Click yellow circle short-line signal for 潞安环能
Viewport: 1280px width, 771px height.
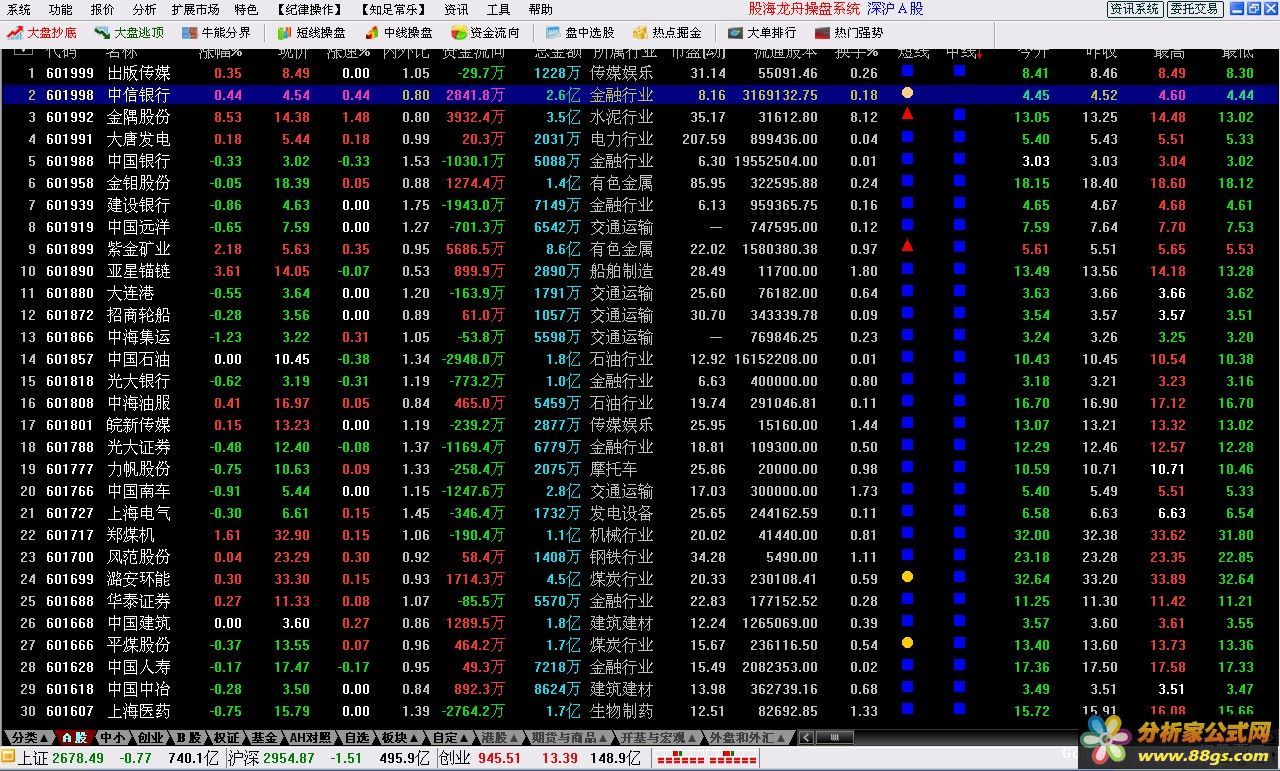(x=907, y=577)
